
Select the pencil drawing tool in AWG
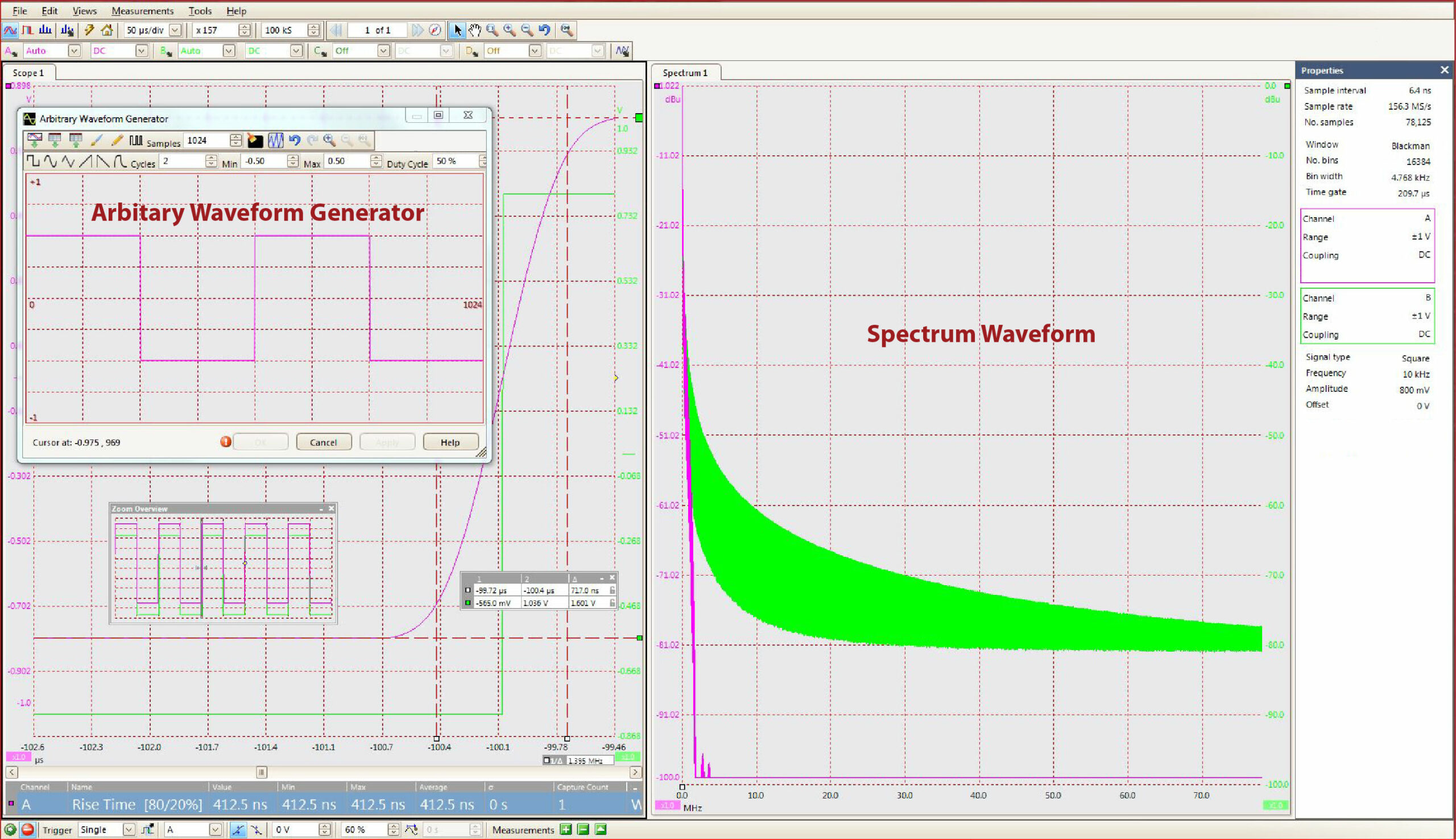click(x=117, y=140)
